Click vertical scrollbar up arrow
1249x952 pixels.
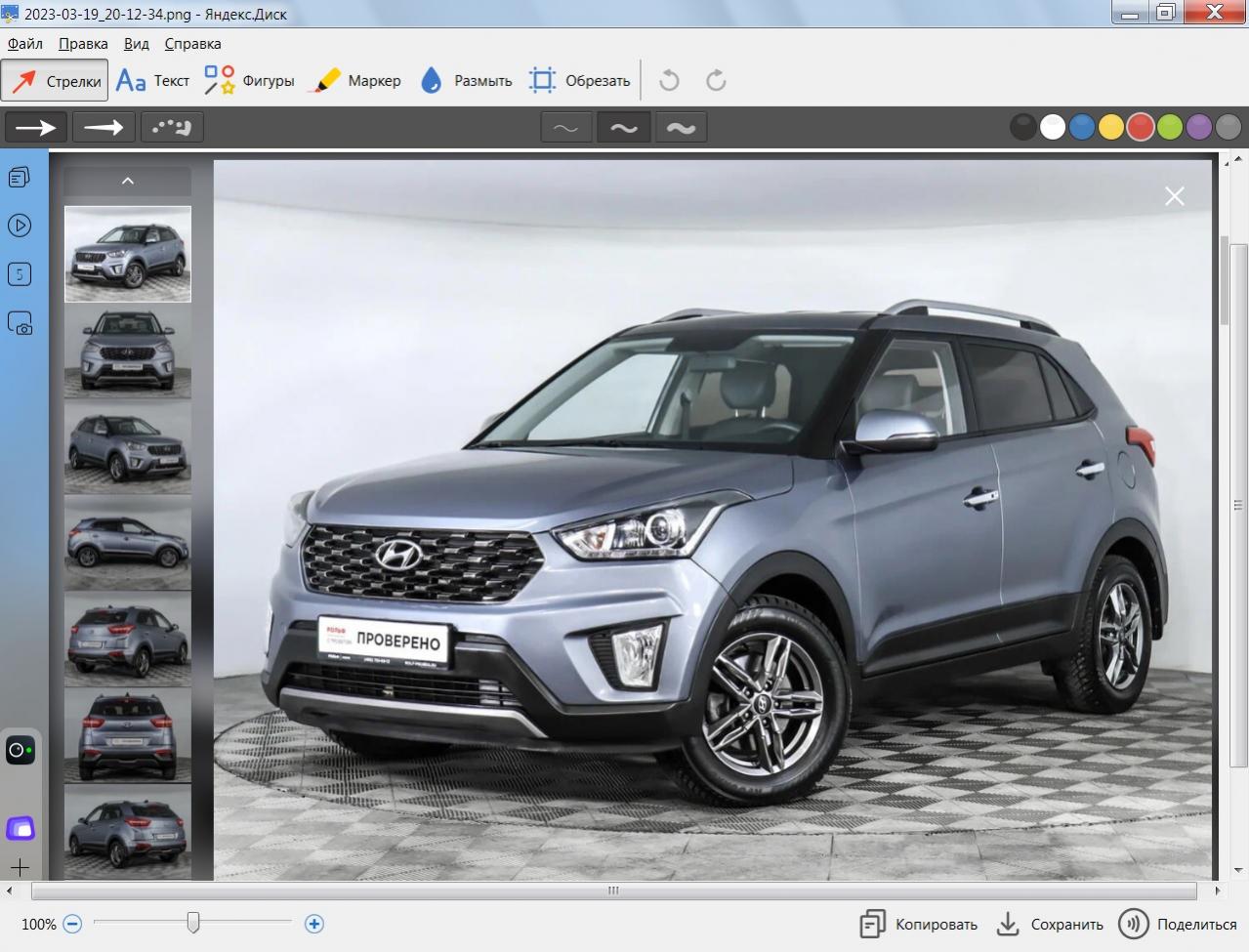1239,160
